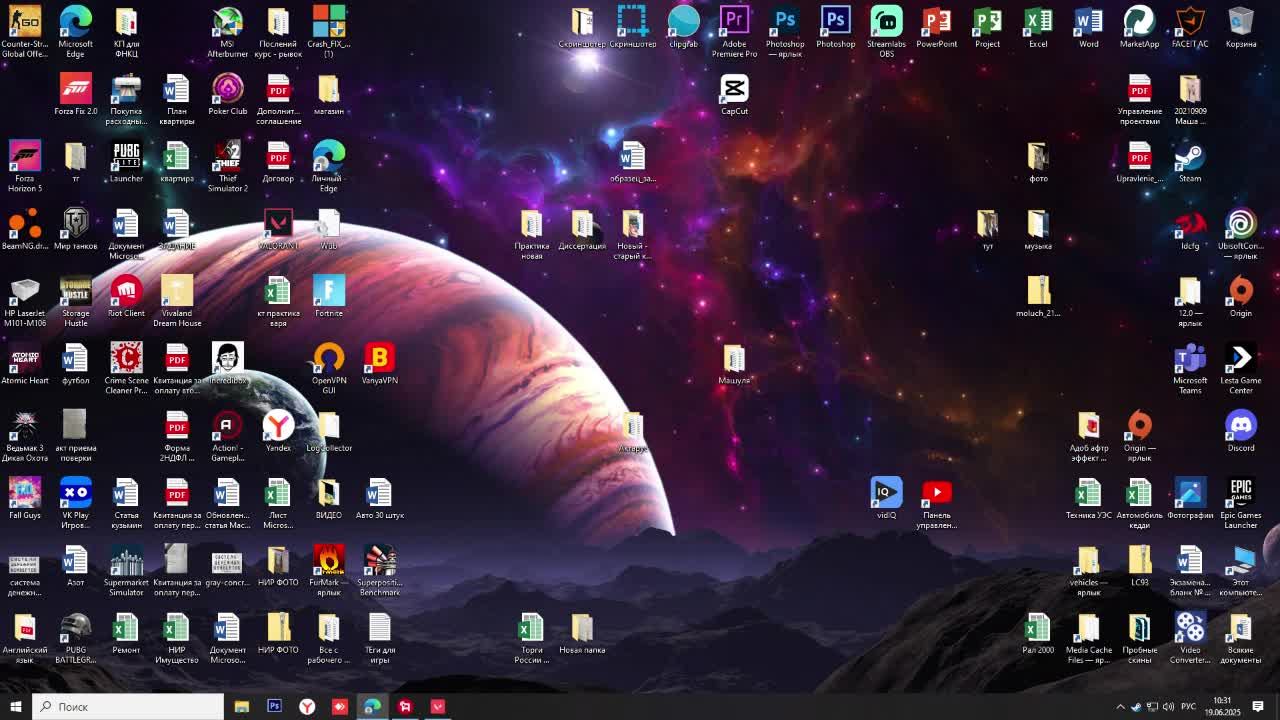This screenshot has width=1280, height=720.
Task: Open Ubisoft Connect shortcut
Action: point(1240,233)
